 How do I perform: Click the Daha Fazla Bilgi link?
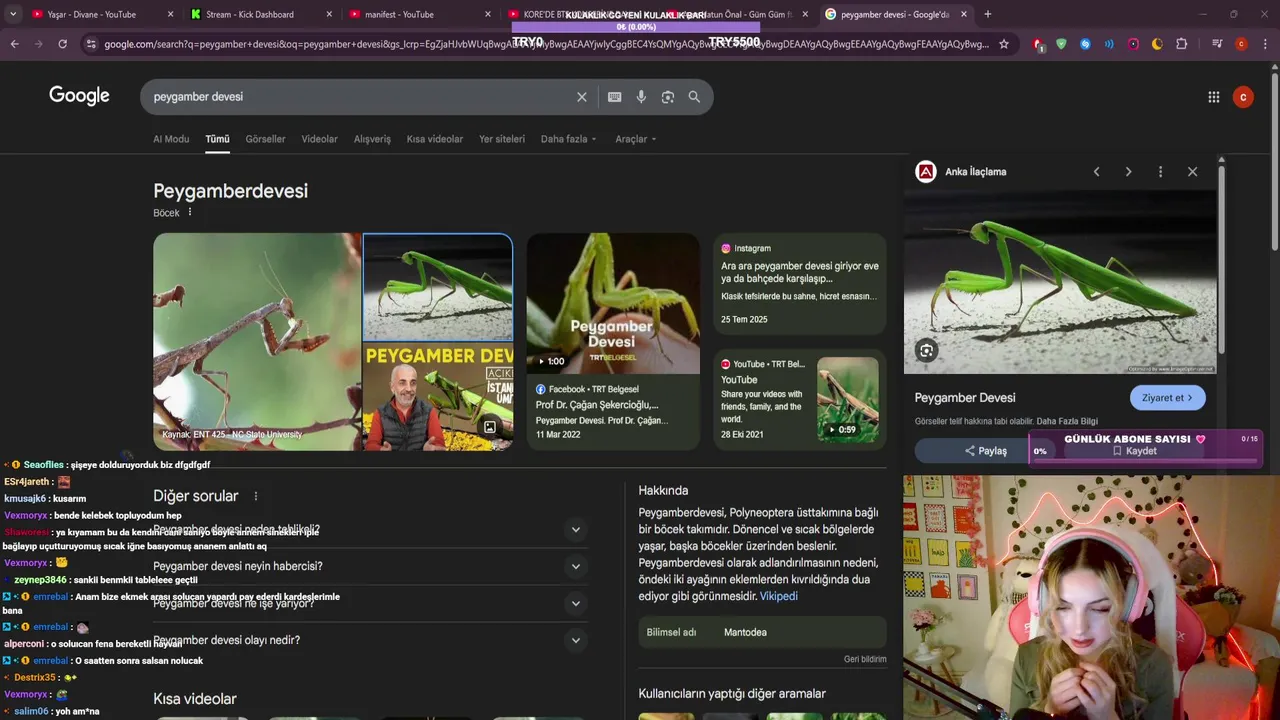pyautogui.click(x=1067, y=421)
